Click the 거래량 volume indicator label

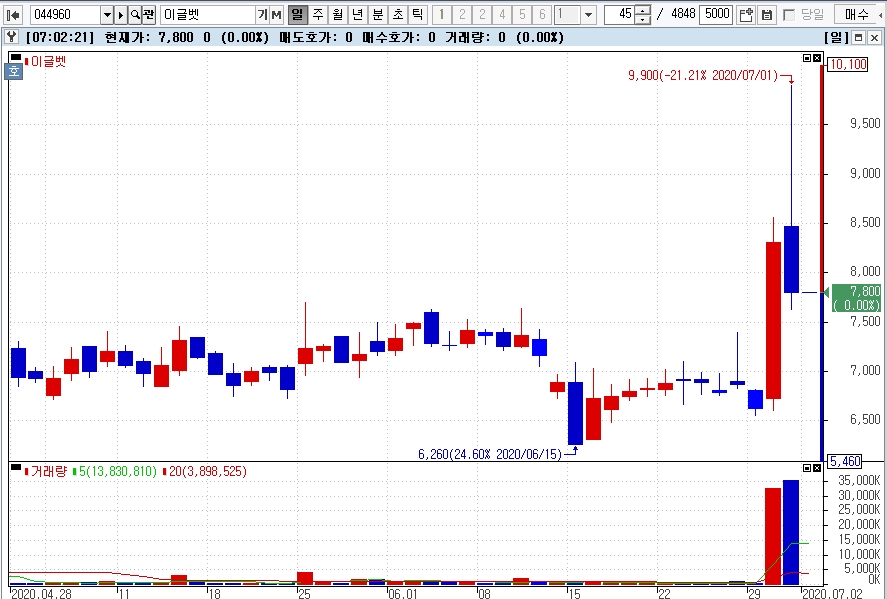(x=49, y=471)
